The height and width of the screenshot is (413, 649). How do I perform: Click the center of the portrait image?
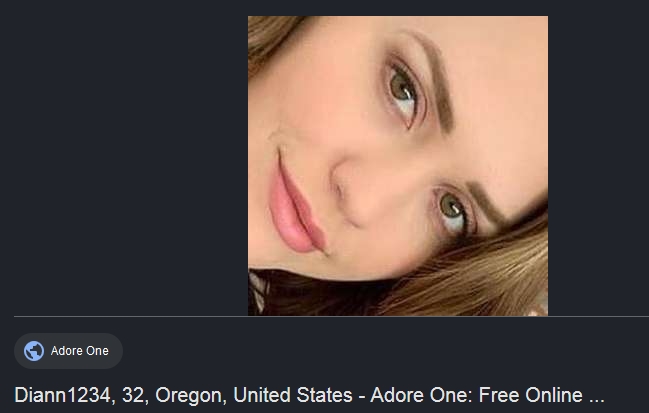398,166
